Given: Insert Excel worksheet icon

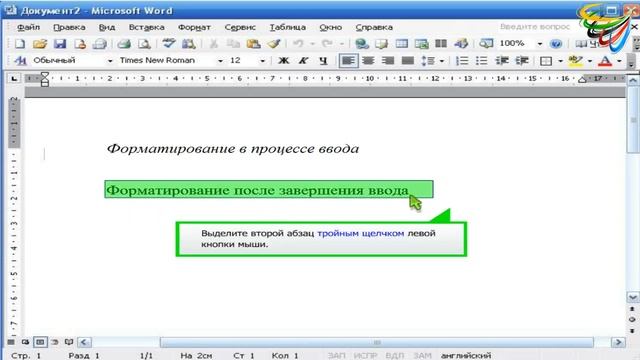Looking at the screenshot, I should point(421,44).
